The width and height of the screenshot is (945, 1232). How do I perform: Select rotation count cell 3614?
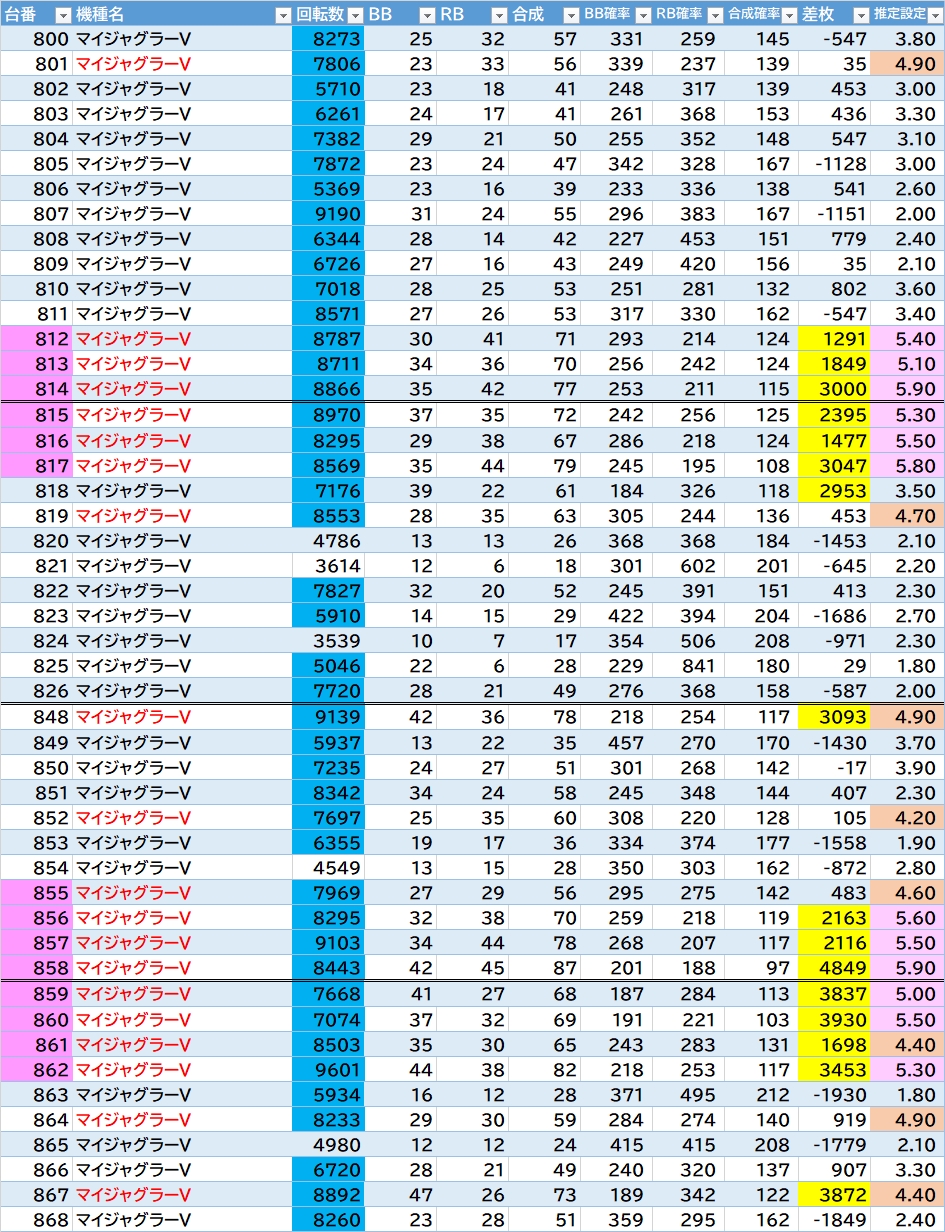[329, 566]
